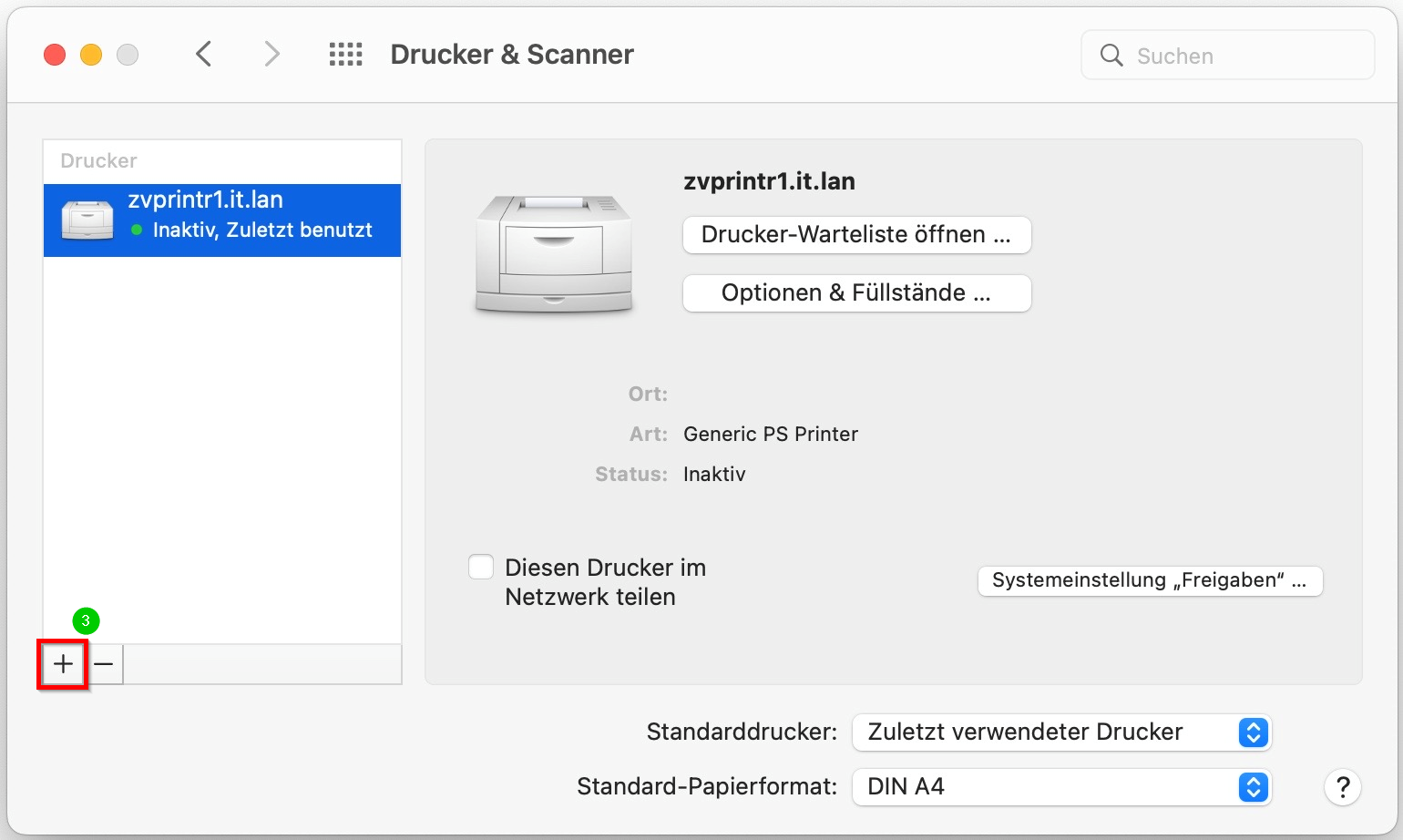Screen dimensions: 1403x840
Task: Open "Drucker-Warteliste öffnen ..."
Action: point(856,235)
